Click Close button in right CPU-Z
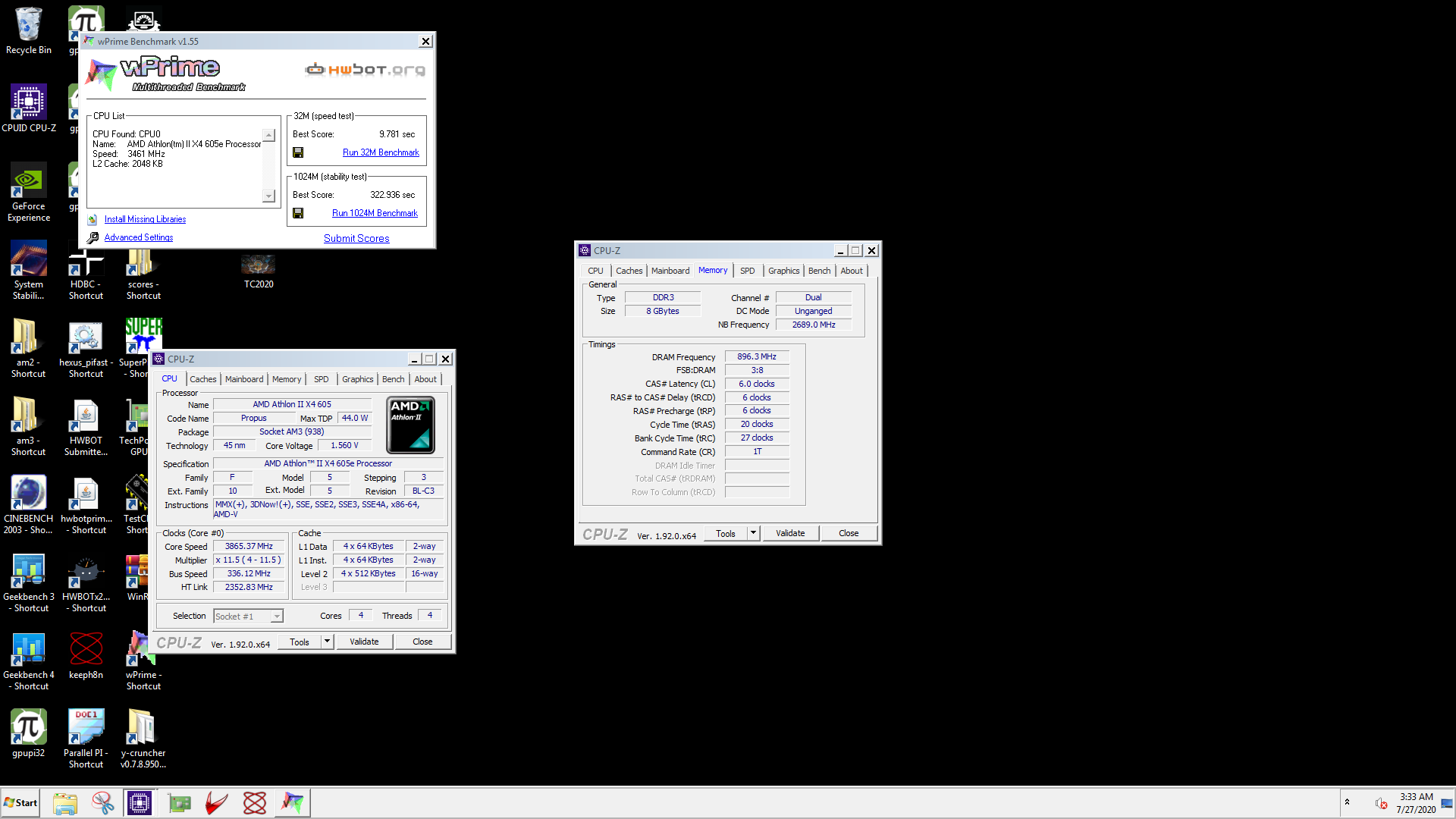This screenshot has width=1456, height=819. (849, 533)
